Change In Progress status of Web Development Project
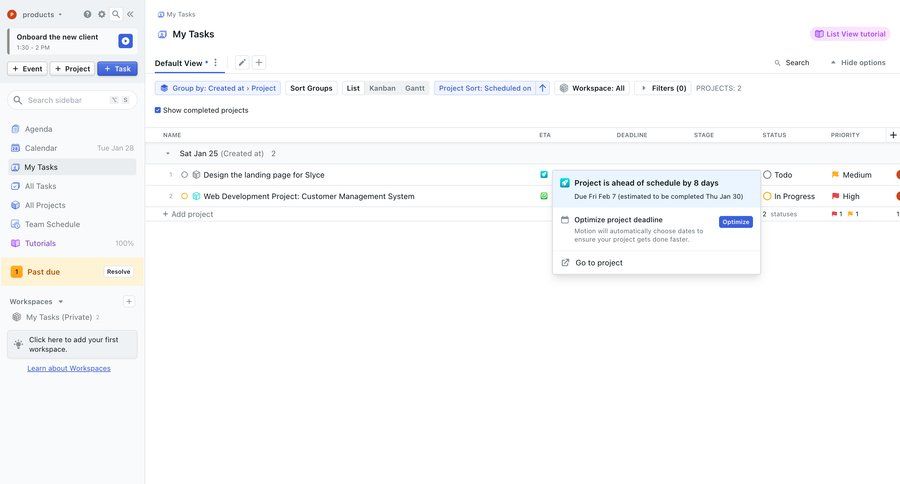900x484 pixels. click(789, 196)
